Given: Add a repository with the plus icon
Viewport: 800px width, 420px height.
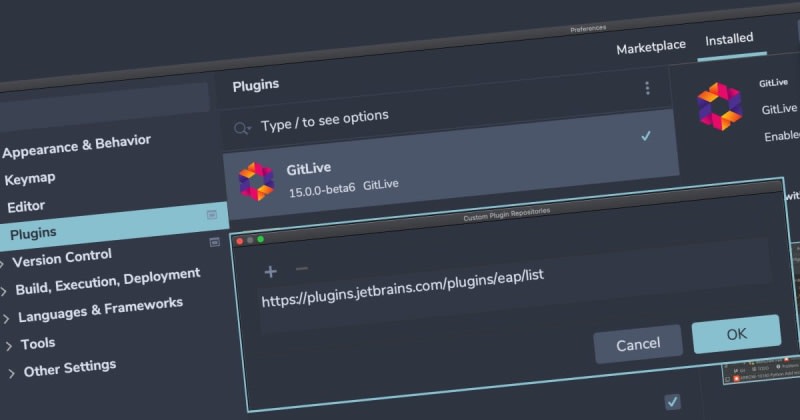Looking at the screenshot, I should point(270,271).
